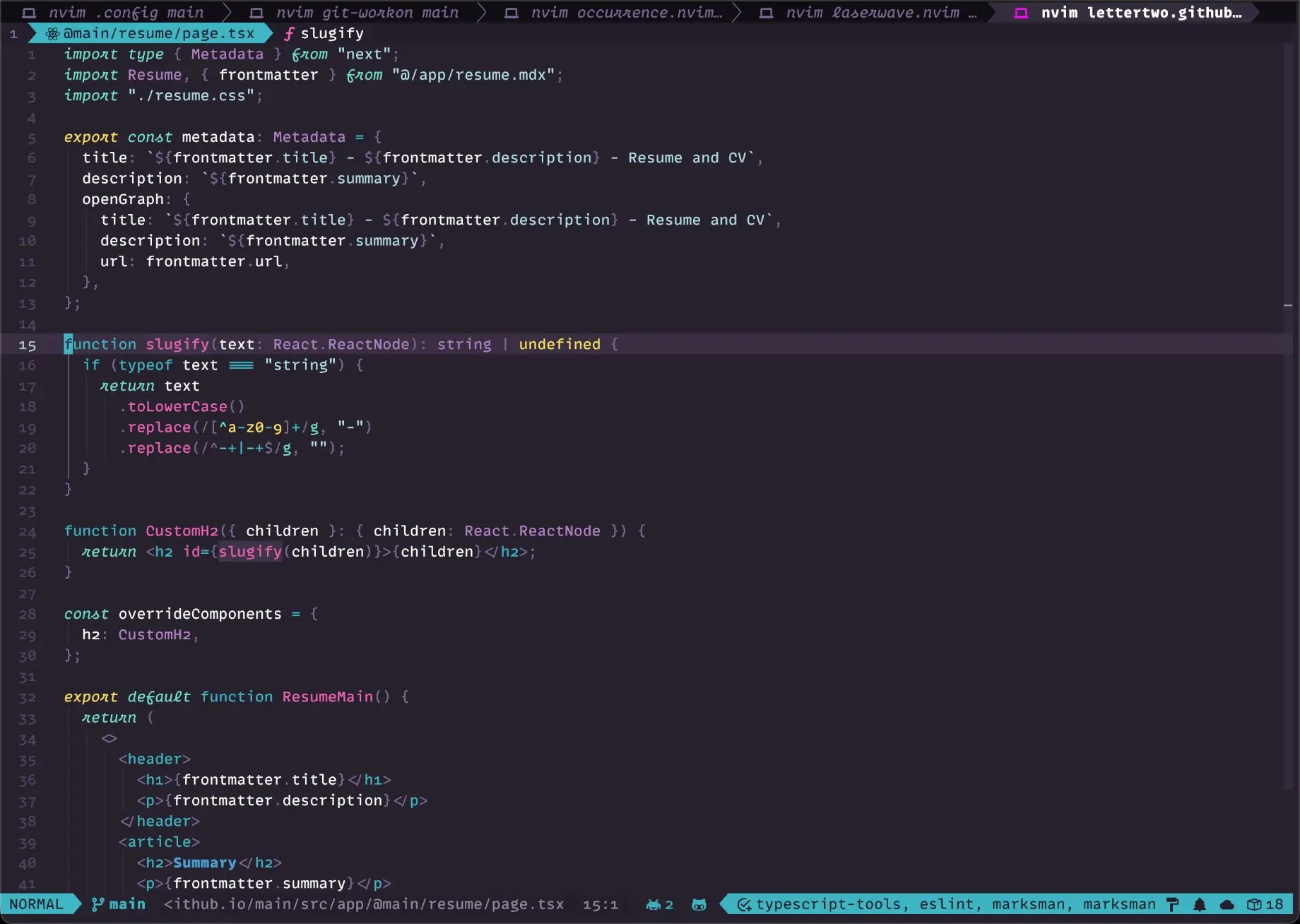This screenshot has height=924, width=1300.
Task: Click the fragment '<>' on line 34
Action: 109,738
